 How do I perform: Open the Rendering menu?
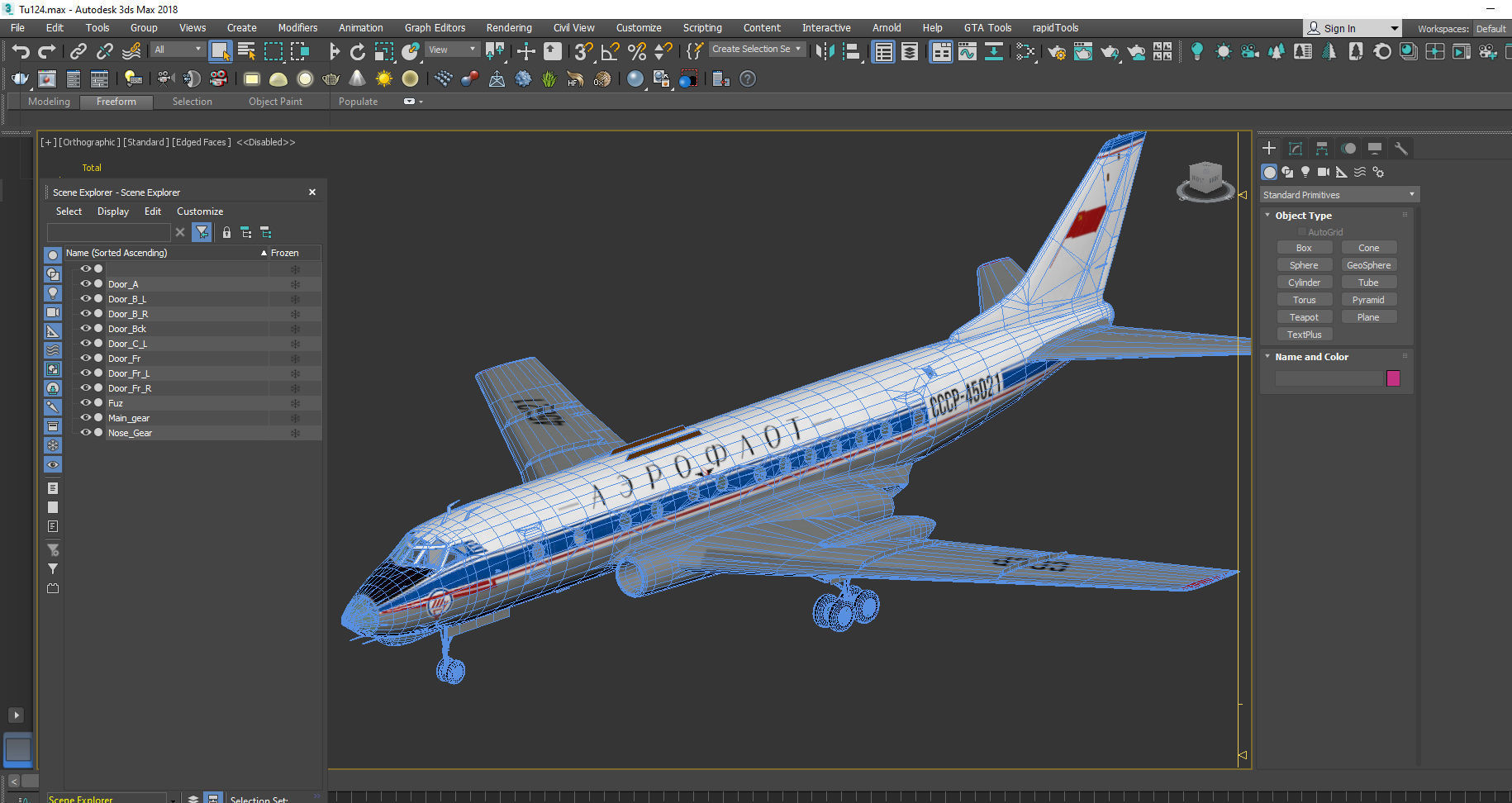pos(509,28)
